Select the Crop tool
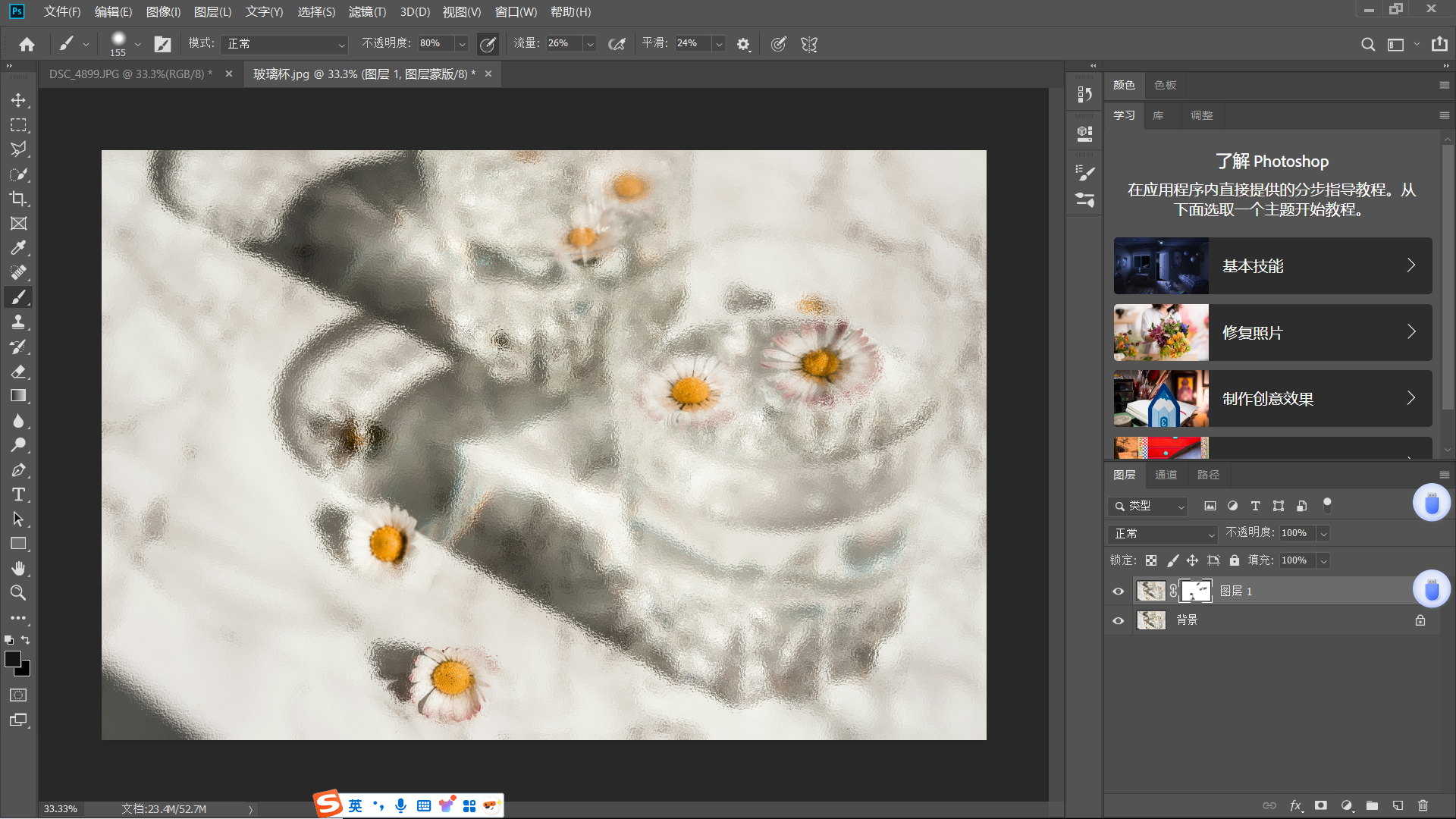Viewport: 1456px width, 819px height. (x=18, y=199)
